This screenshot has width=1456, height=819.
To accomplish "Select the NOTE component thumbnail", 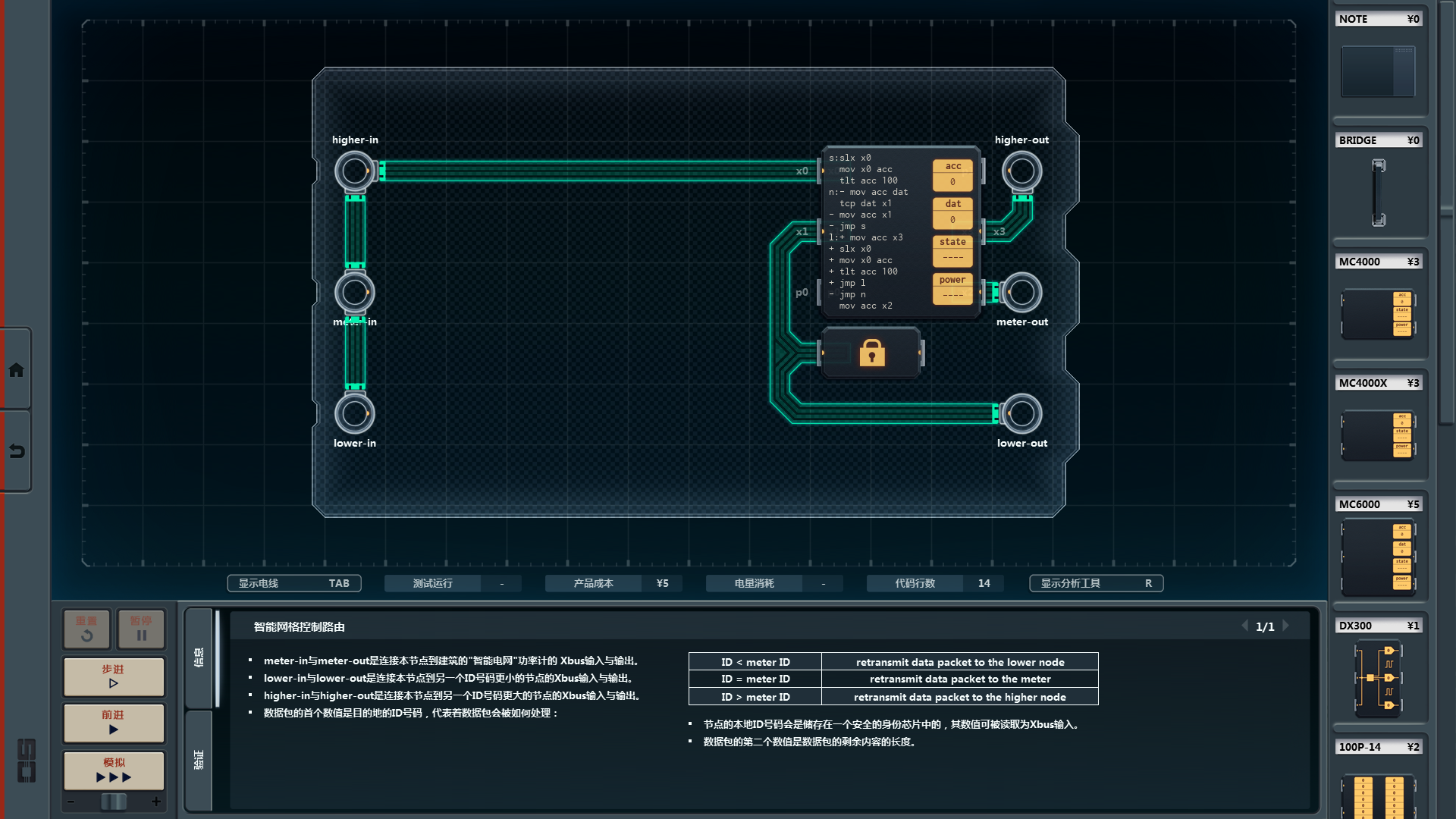I will click(1378, 71).
